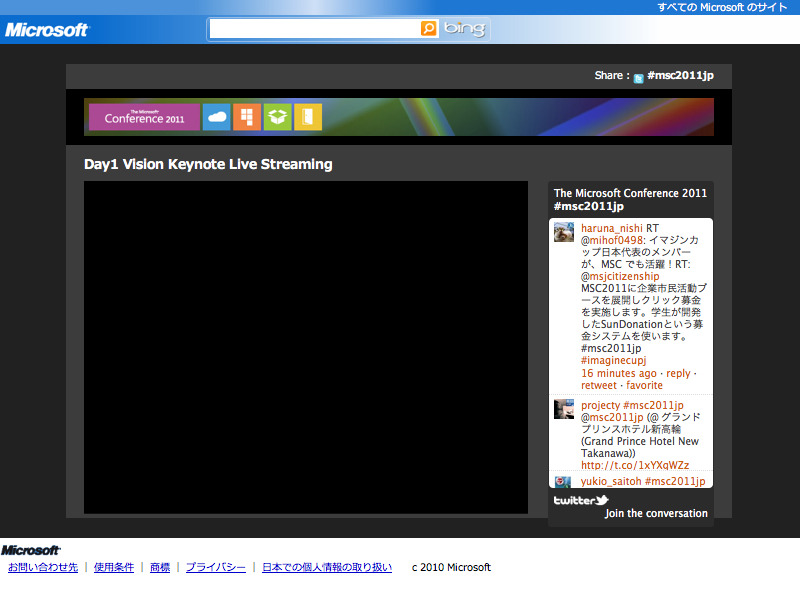Image resolution: width=800 pixels, height=602 pixels.
Task: Click the orange Bing search magnifier button
Action: [429, 29]
